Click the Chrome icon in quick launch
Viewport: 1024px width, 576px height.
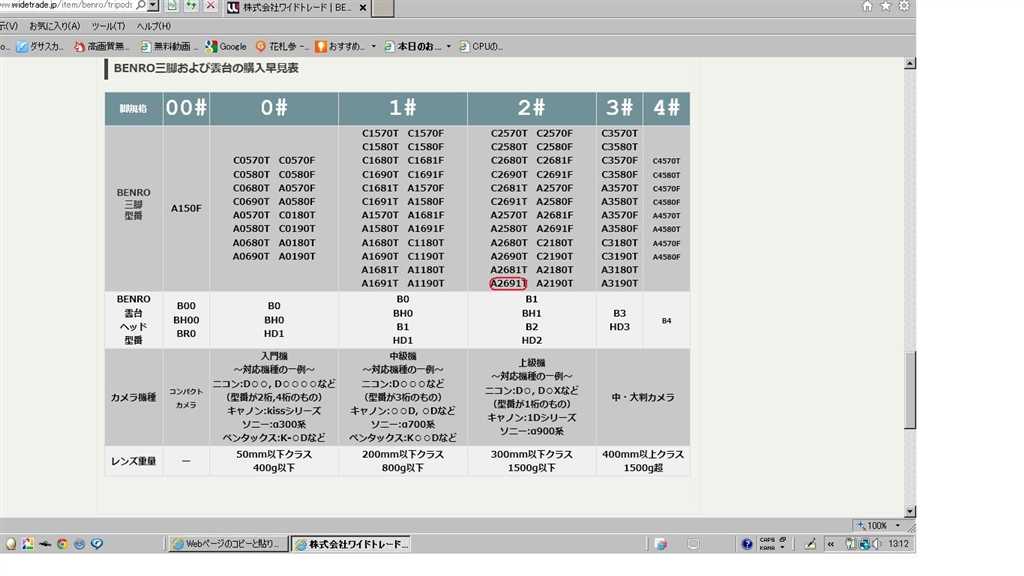(62, 543)
